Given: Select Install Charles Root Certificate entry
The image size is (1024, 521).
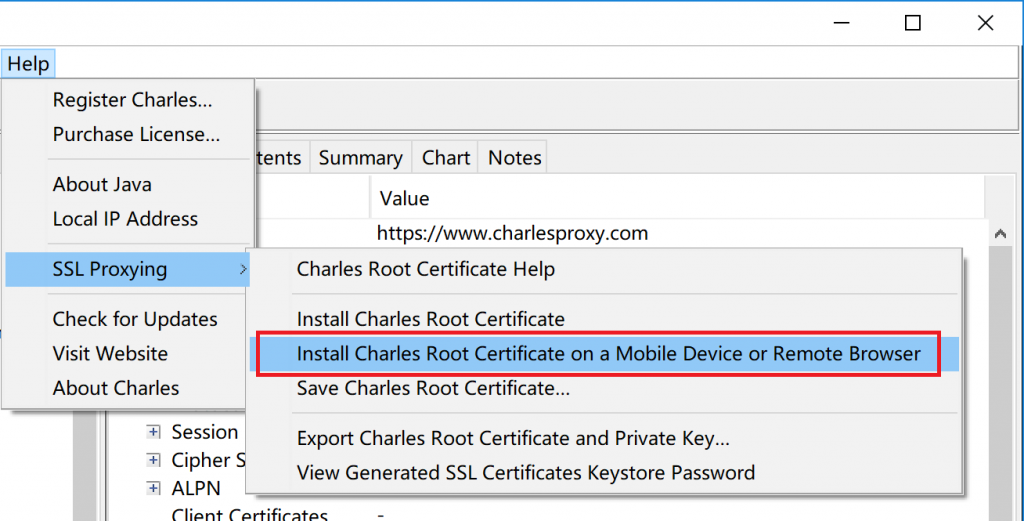Looking at the screenshot, I should (603, 319).
